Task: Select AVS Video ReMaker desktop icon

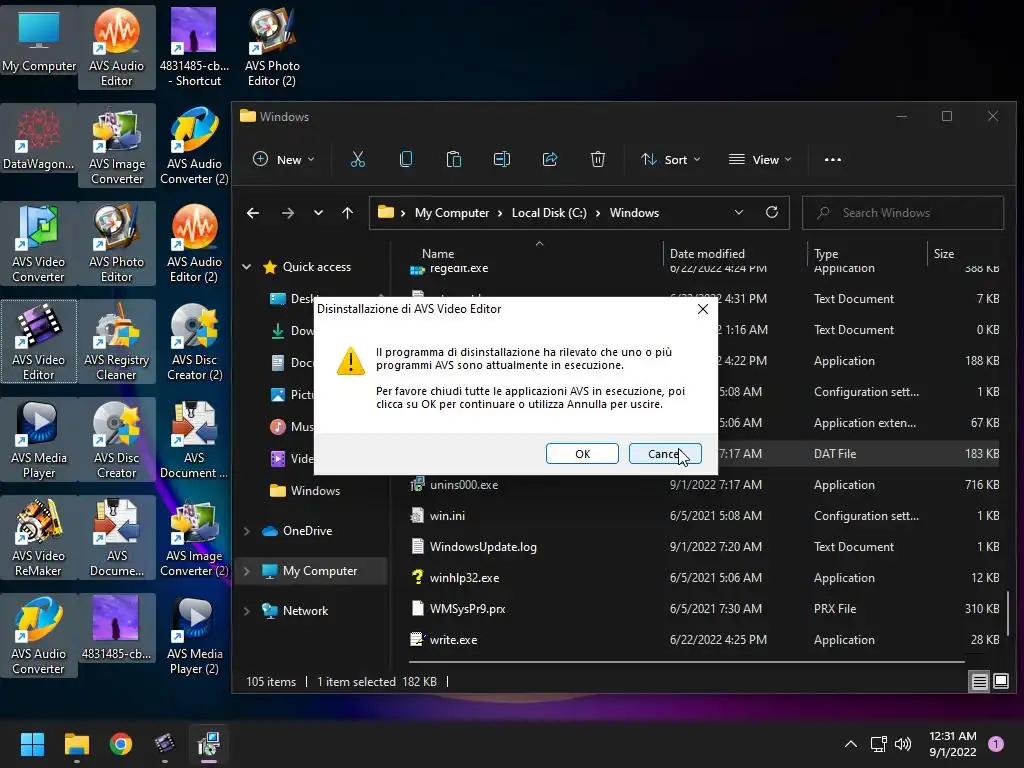Action: click(x=39, y=537)
